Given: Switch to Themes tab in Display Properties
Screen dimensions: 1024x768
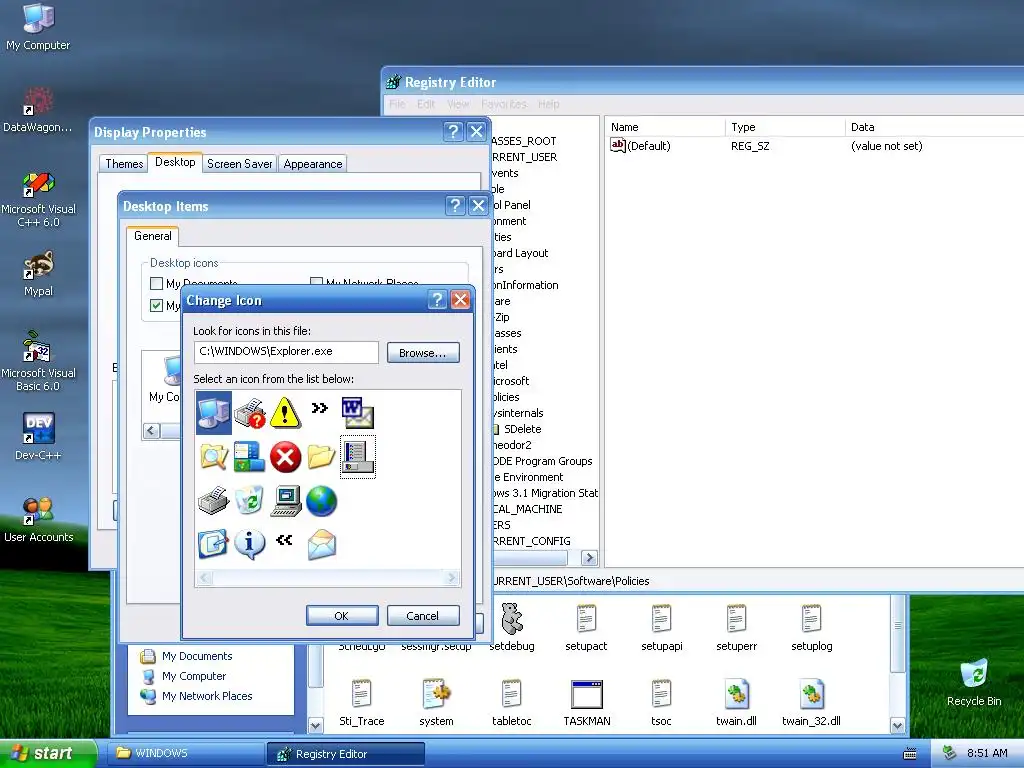Looking at the screenshot, I should 124,164.
